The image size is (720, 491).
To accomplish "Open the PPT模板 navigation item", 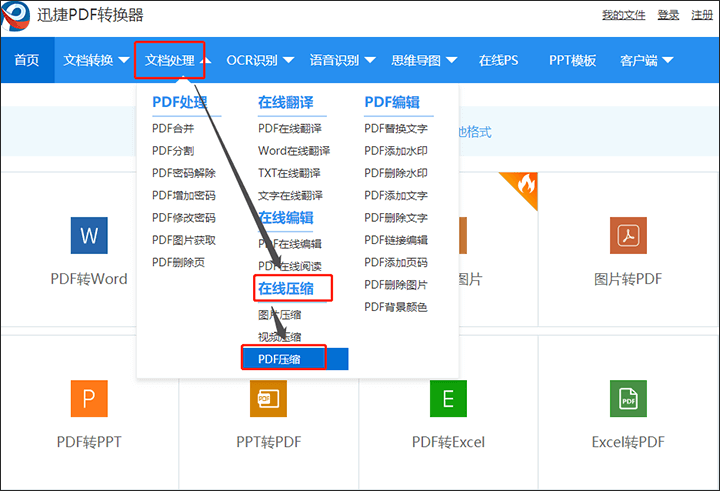I will [572, 61].
